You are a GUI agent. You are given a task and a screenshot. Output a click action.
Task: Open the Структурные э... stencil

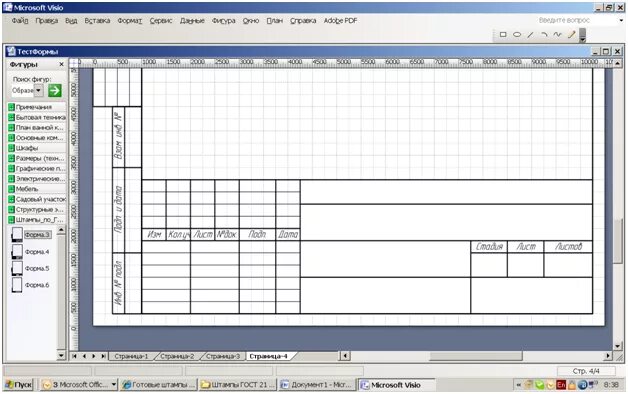(37, 209)
